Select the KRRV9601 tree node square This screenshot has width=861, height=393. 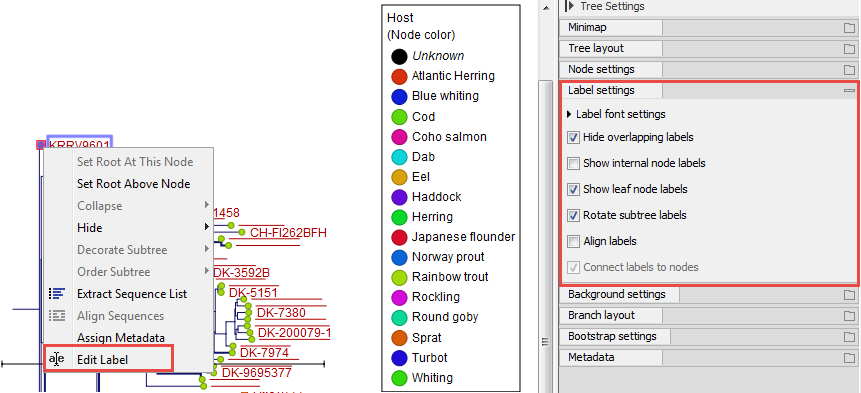[x=40, y=145]
